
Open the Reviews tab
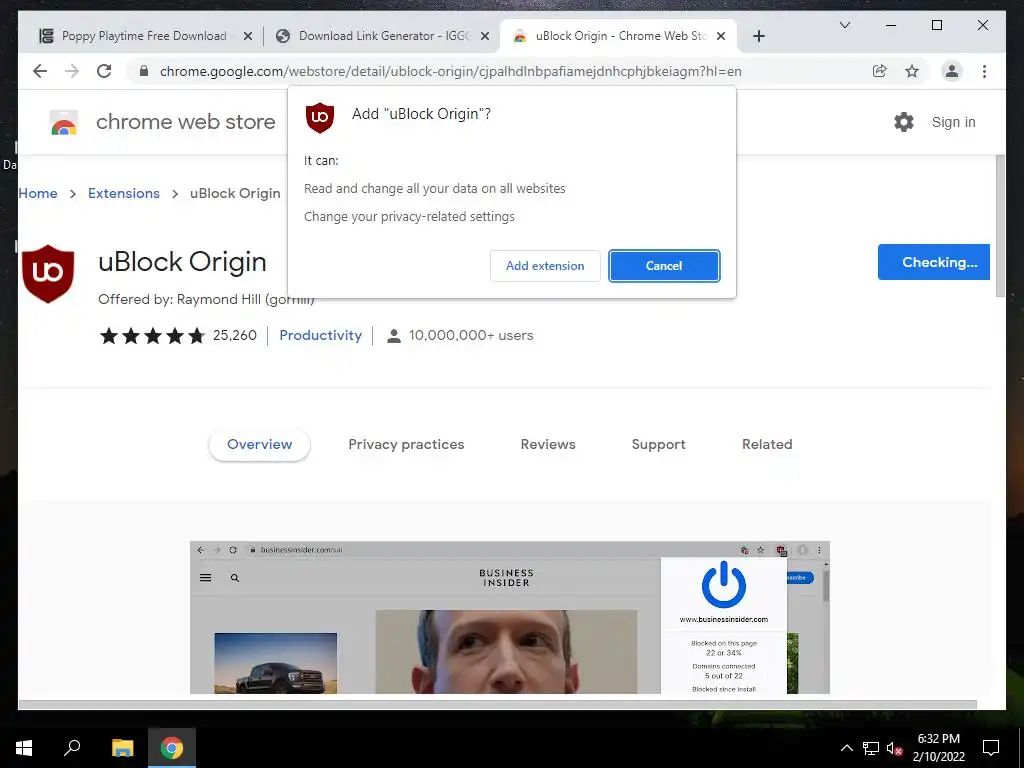(x=548, y=445)
